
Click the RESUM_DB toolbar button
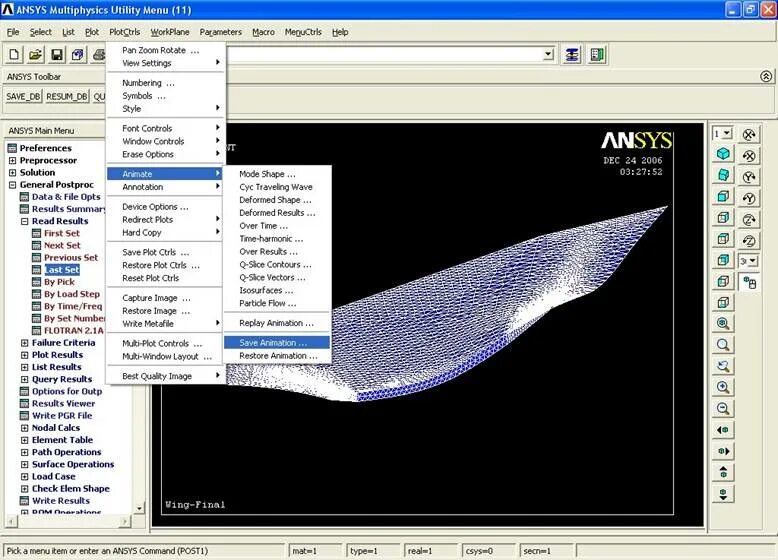[66, 96]
